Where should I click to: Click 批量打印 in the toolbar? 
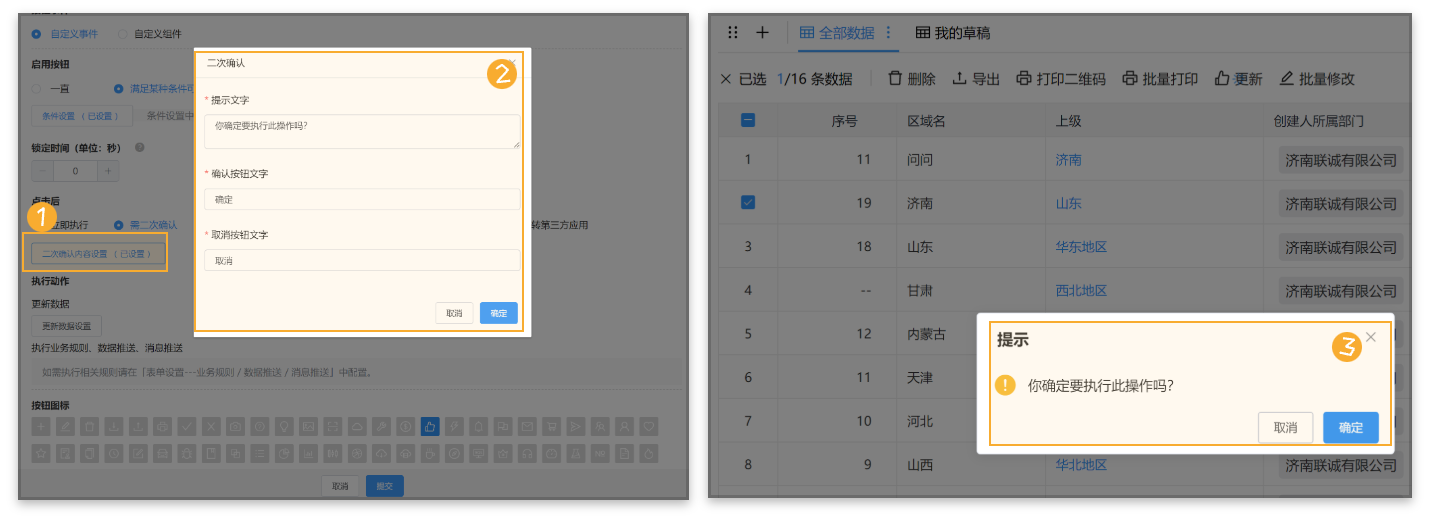tap(1160, 79)
